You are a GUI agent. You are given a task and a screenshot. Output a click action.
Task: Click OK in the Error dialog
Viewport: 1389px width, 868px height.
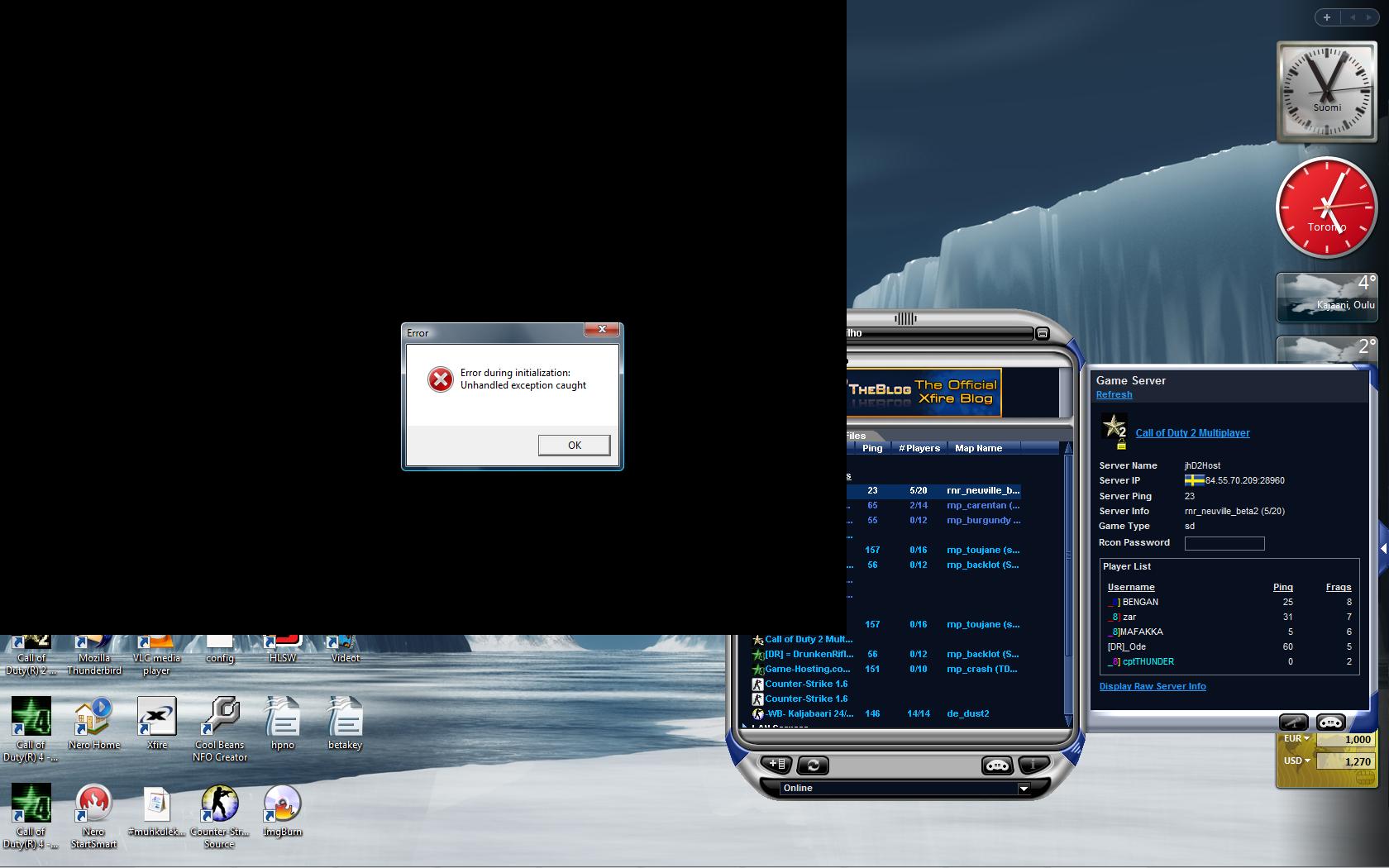tap(574, 445)
